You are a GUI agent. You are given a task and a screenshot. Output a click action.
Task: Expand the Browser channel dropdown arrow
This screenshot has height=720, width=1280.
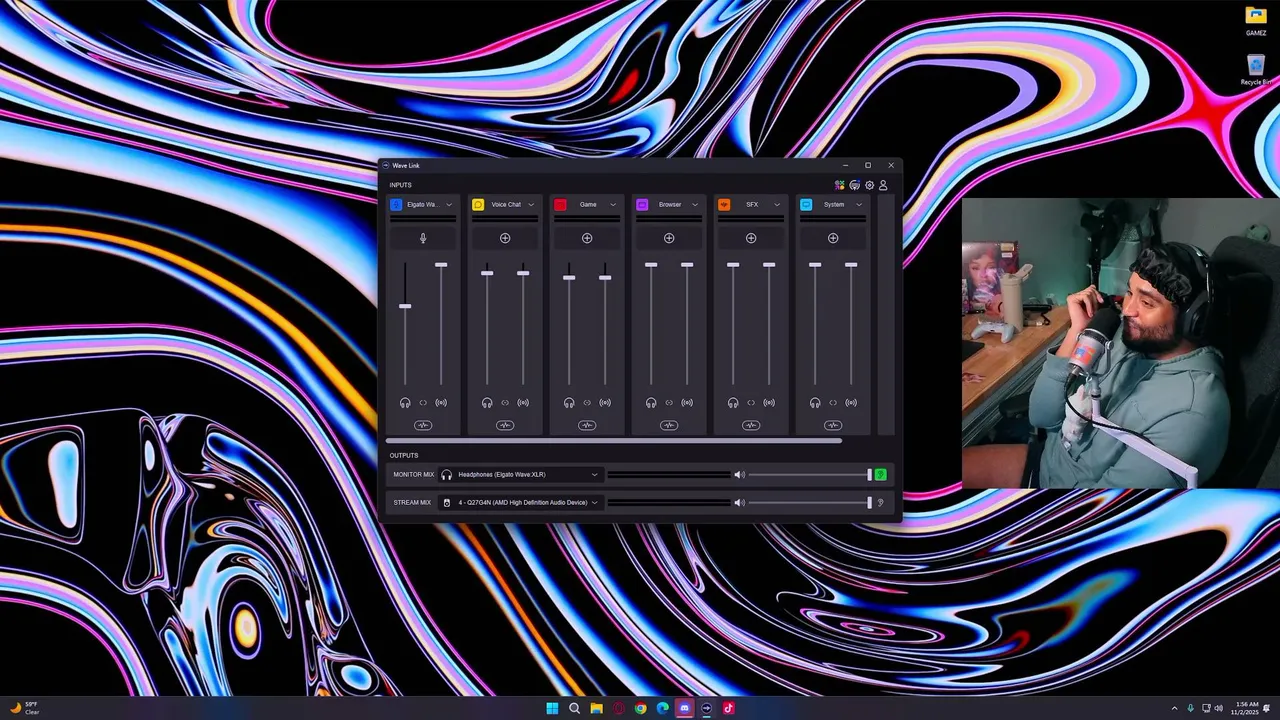pos(695,204)
